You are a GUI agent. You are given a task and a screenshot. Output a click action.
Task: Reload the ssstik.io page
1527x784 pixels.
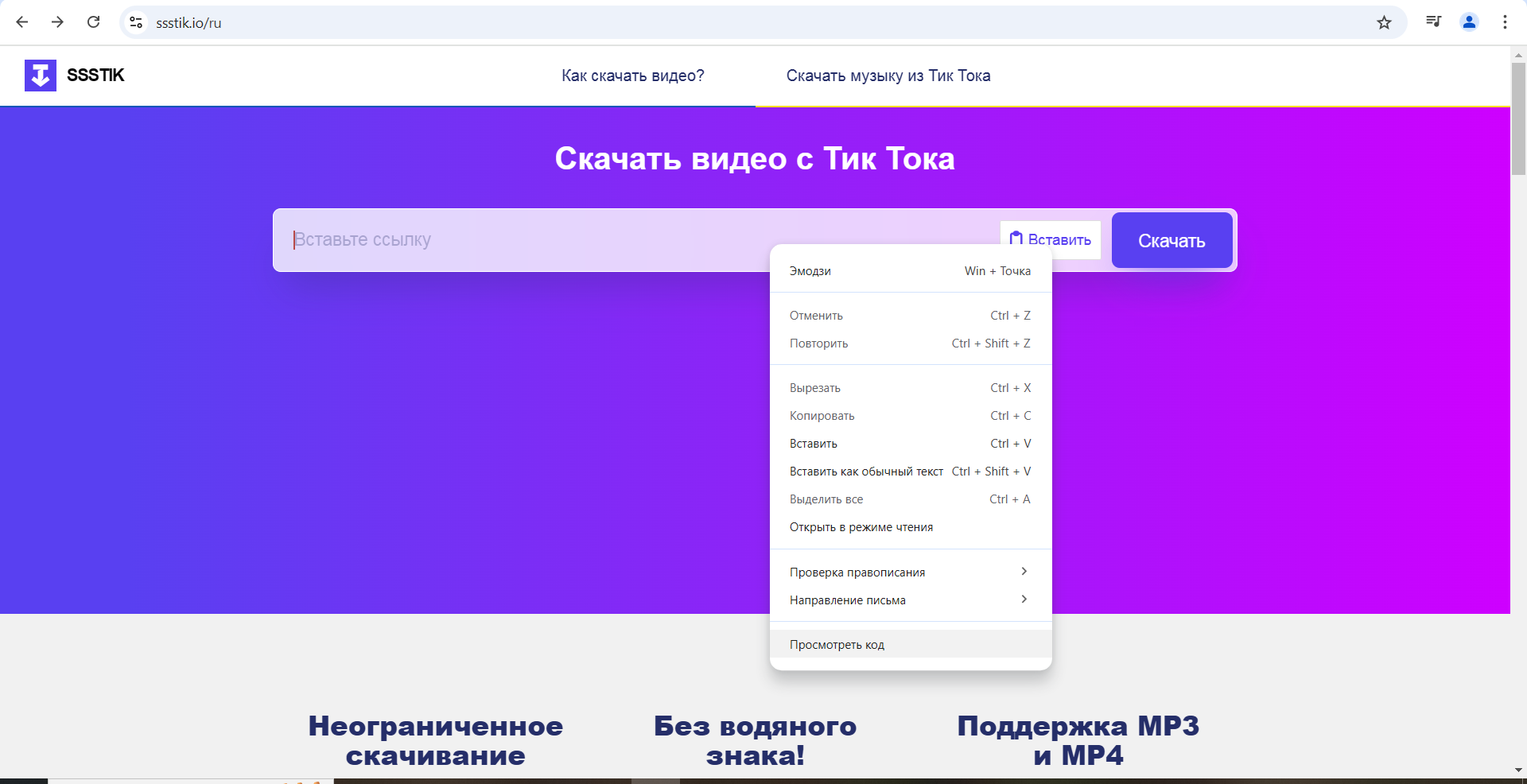93,22
